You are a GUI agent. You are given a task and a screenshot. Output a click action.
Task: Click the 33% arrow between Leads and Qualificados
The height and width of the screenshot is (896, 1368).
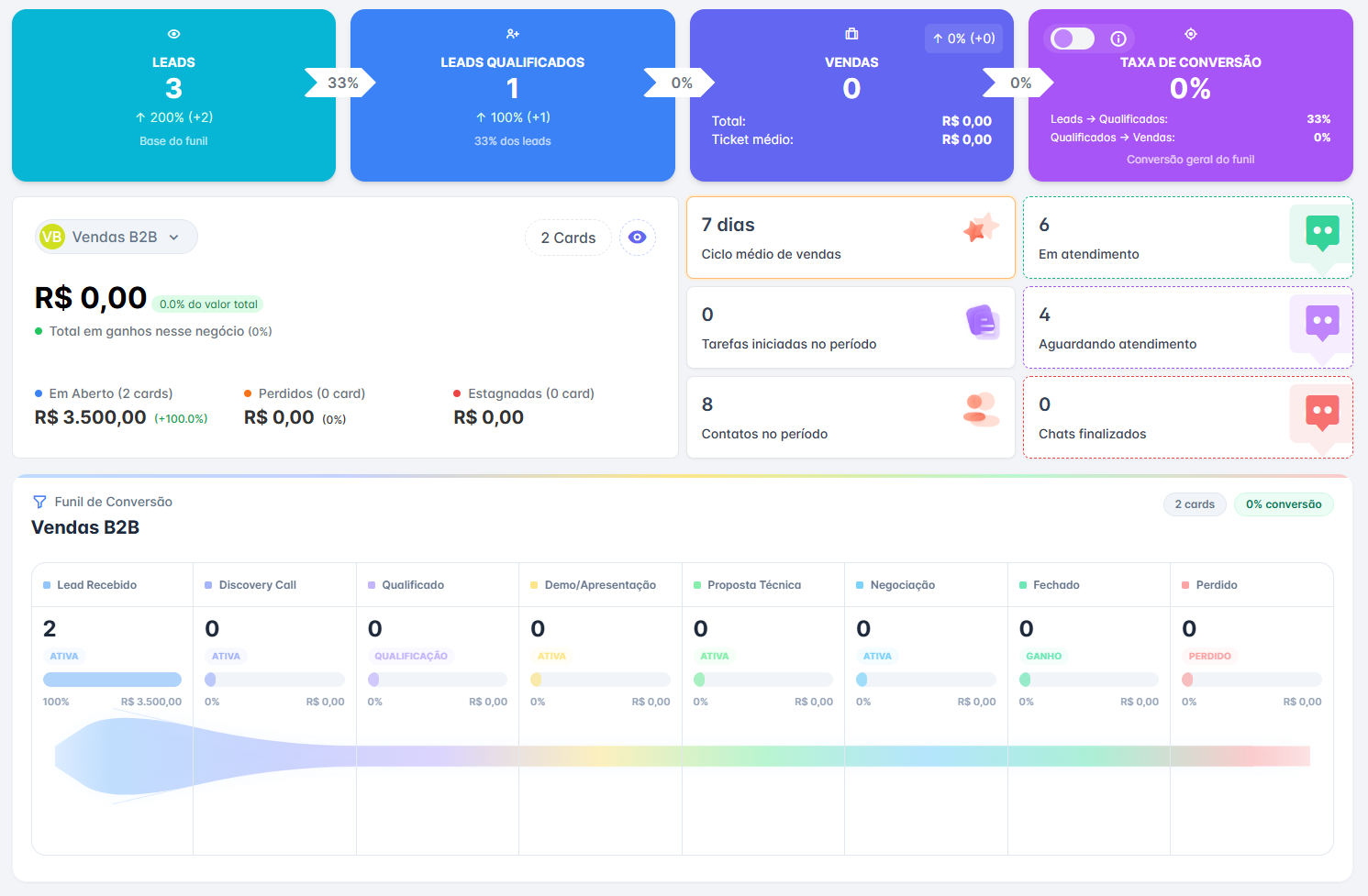point(341,83)
